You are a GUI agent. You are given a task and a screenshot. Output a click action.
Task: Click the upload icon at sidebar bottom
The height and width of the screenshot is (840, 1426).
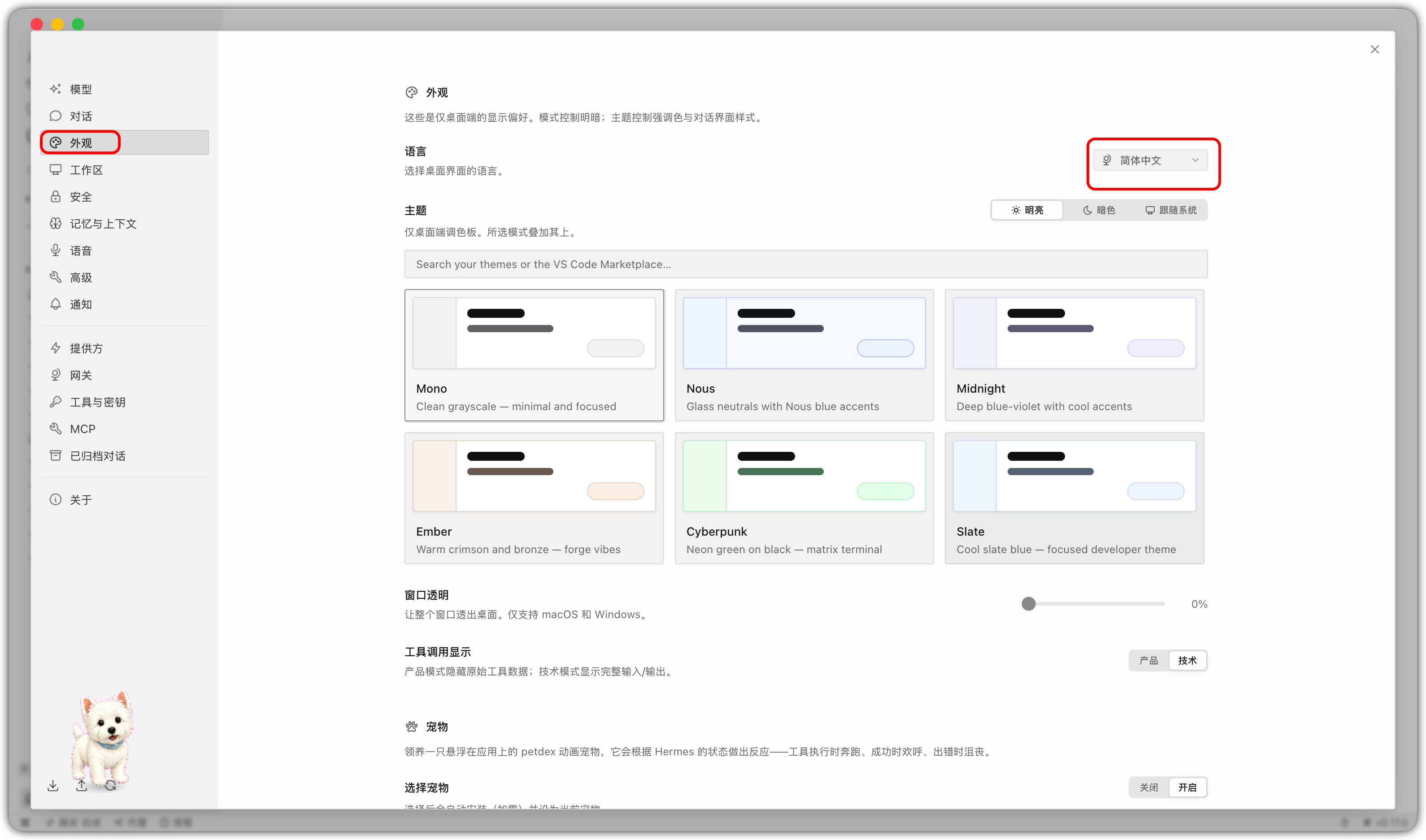pyautogui.click(x=82, y=786)
